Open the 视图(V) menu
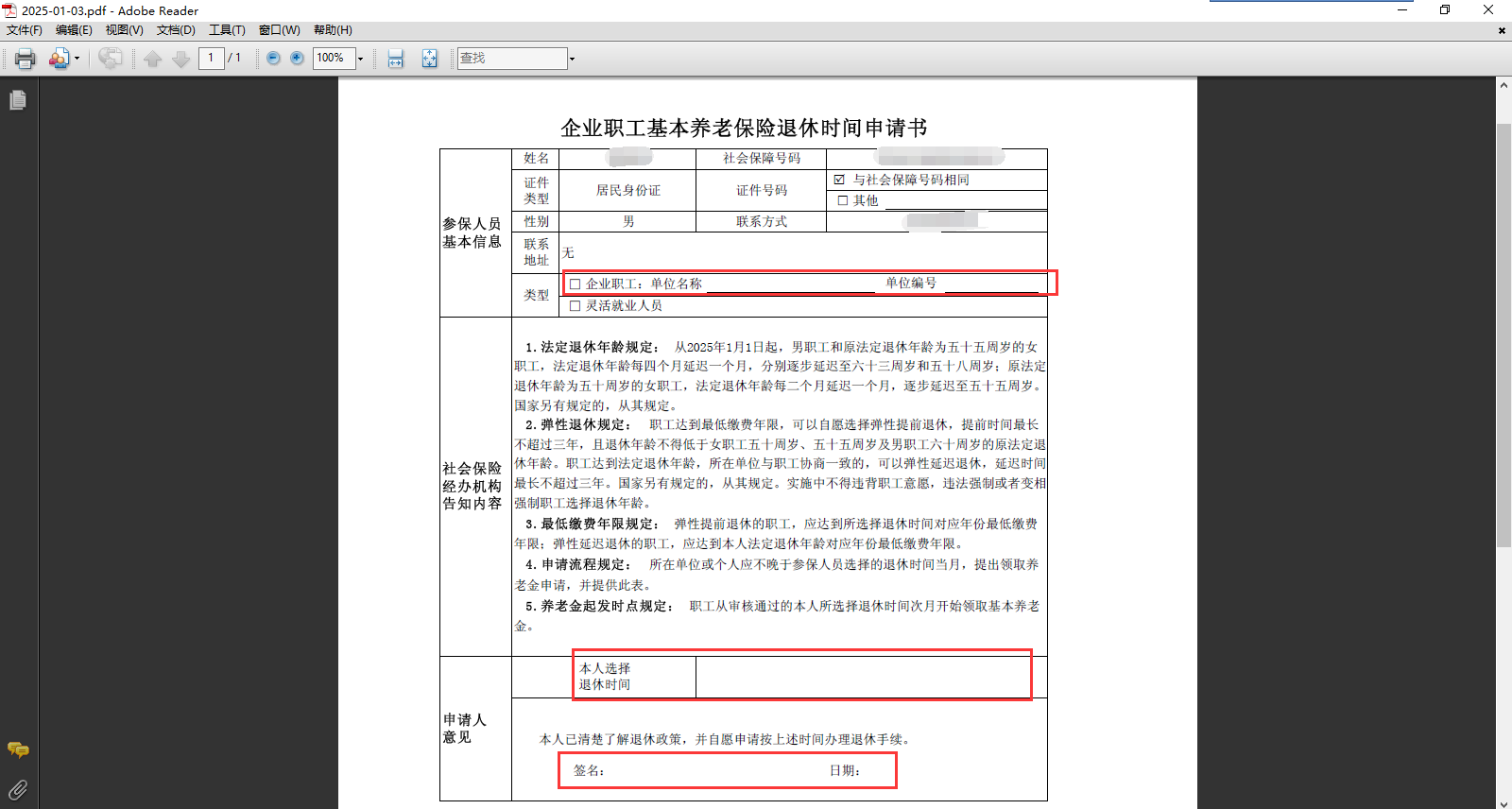The width and height of the screenshot is (1512, 809). (124, 30)
